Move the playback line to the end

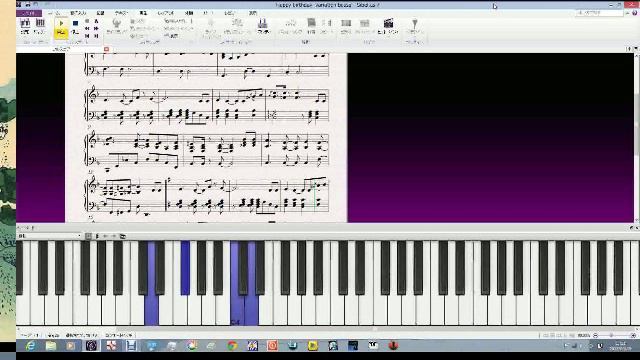tap(96, 36)
